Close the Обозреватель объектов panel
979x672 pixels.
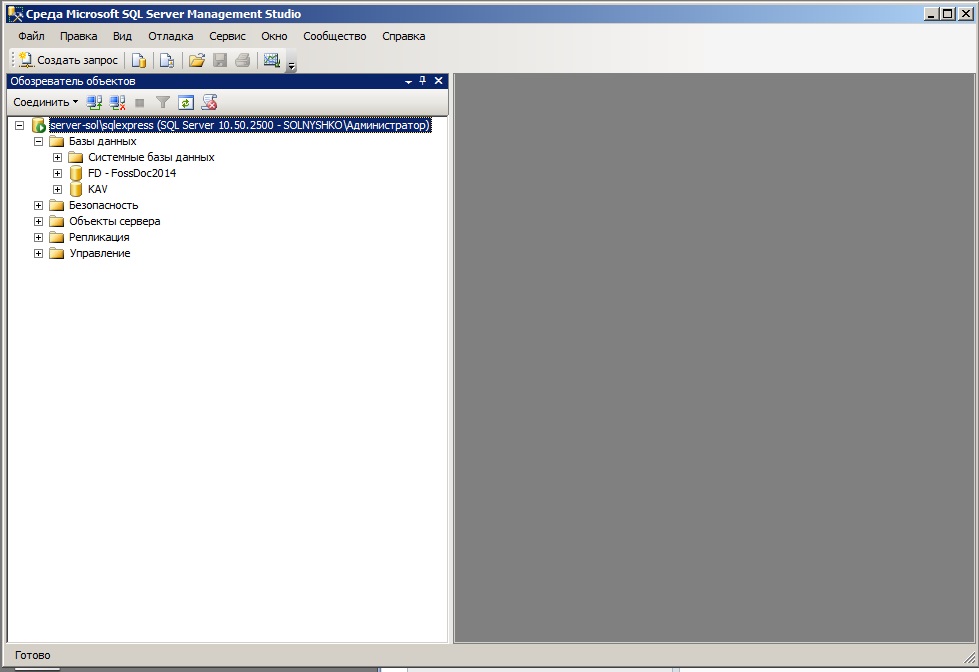438,81
